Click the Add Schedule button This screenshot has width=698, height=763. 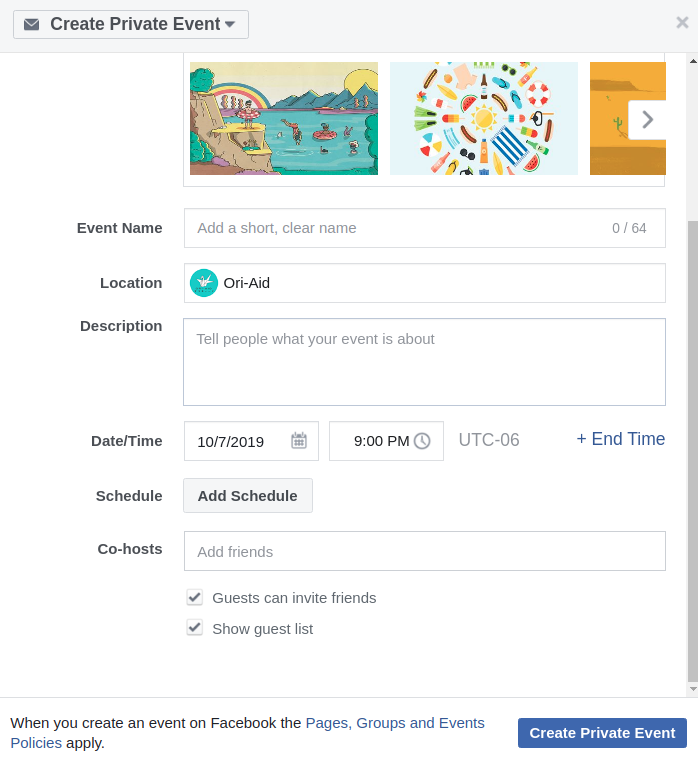247,496
